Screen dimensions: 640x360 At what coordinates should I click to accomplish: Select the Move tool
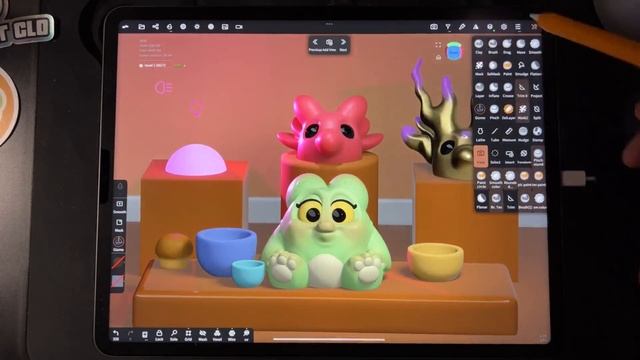[x=521, y=46]
